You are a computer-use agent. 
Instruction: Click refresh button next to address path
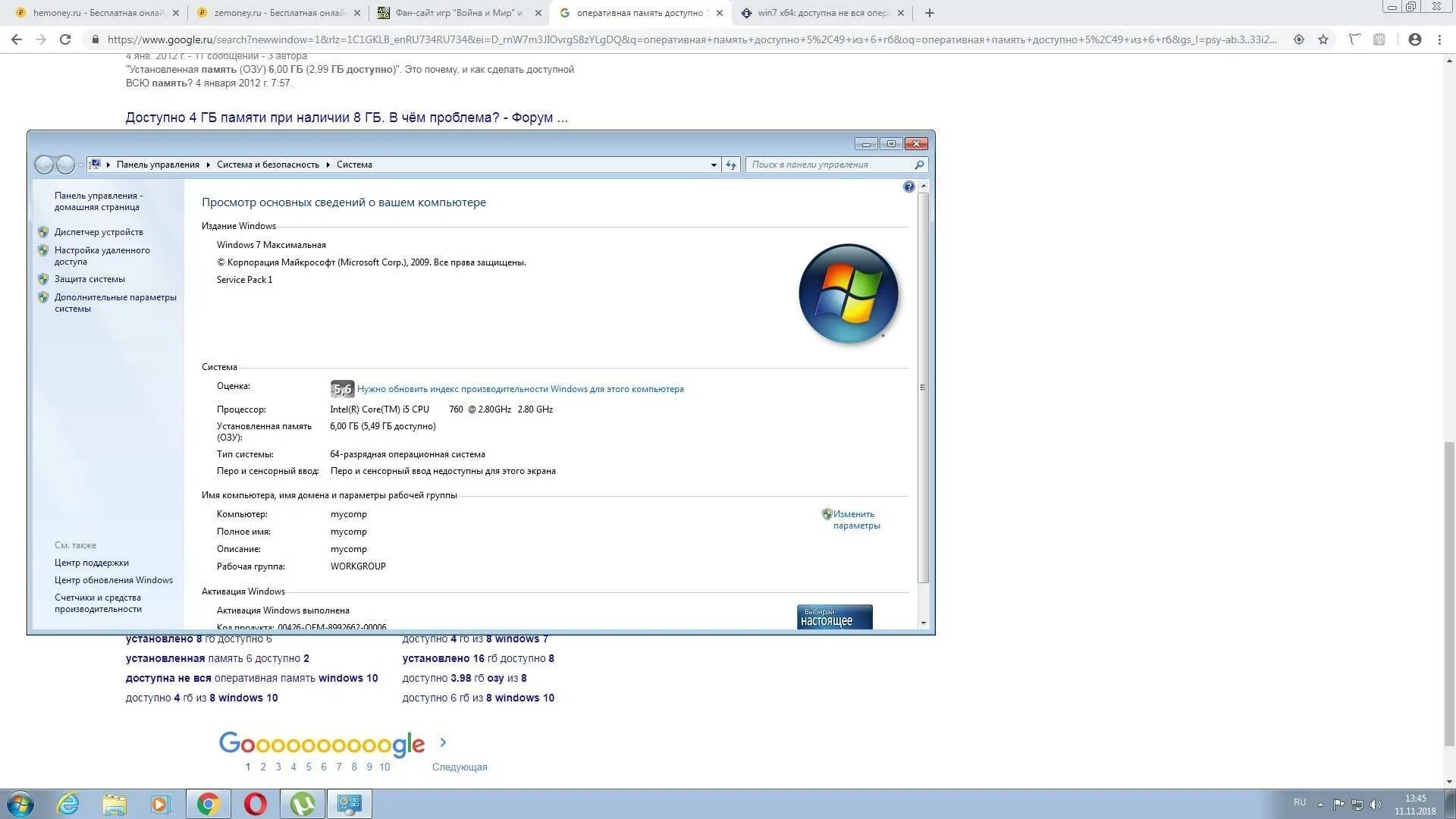tap(731, 165)
